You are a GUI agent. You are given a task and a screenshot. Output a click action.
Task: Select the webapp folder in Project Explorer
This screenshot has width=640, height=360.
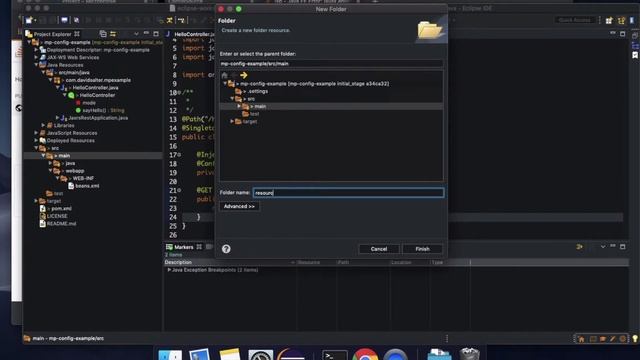tap(75, 171)
